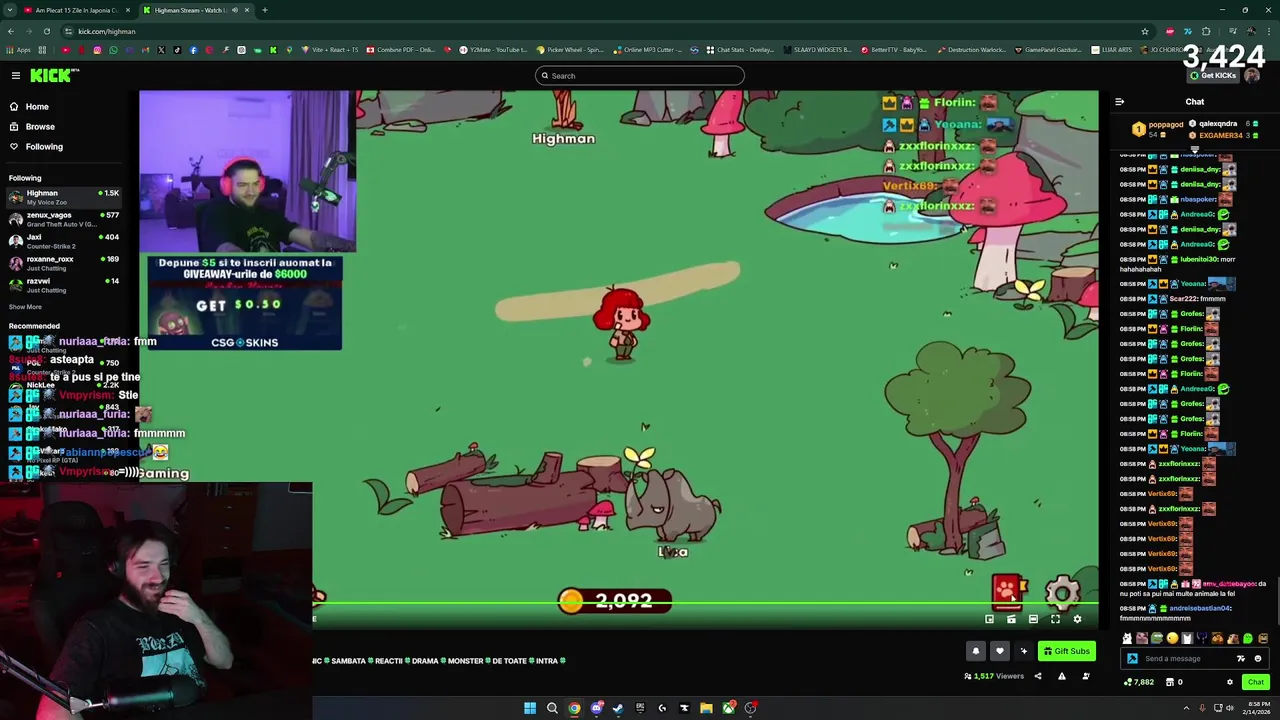
Task: Pick the green frog quick emote
Action: pos(1157,639)
